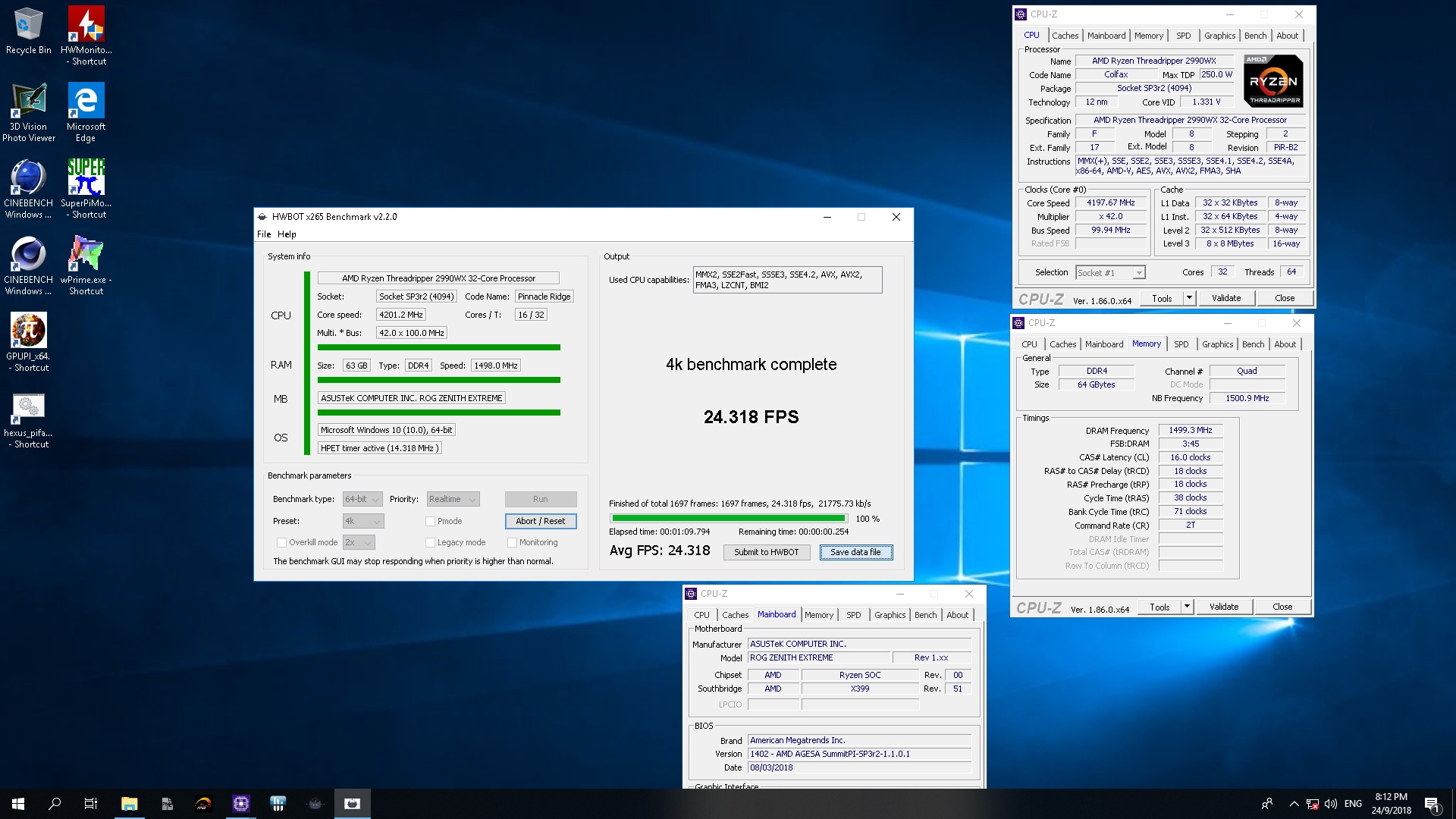
Task: Click Tools button in top CPU-Z window
Action: pos(1162,298)
